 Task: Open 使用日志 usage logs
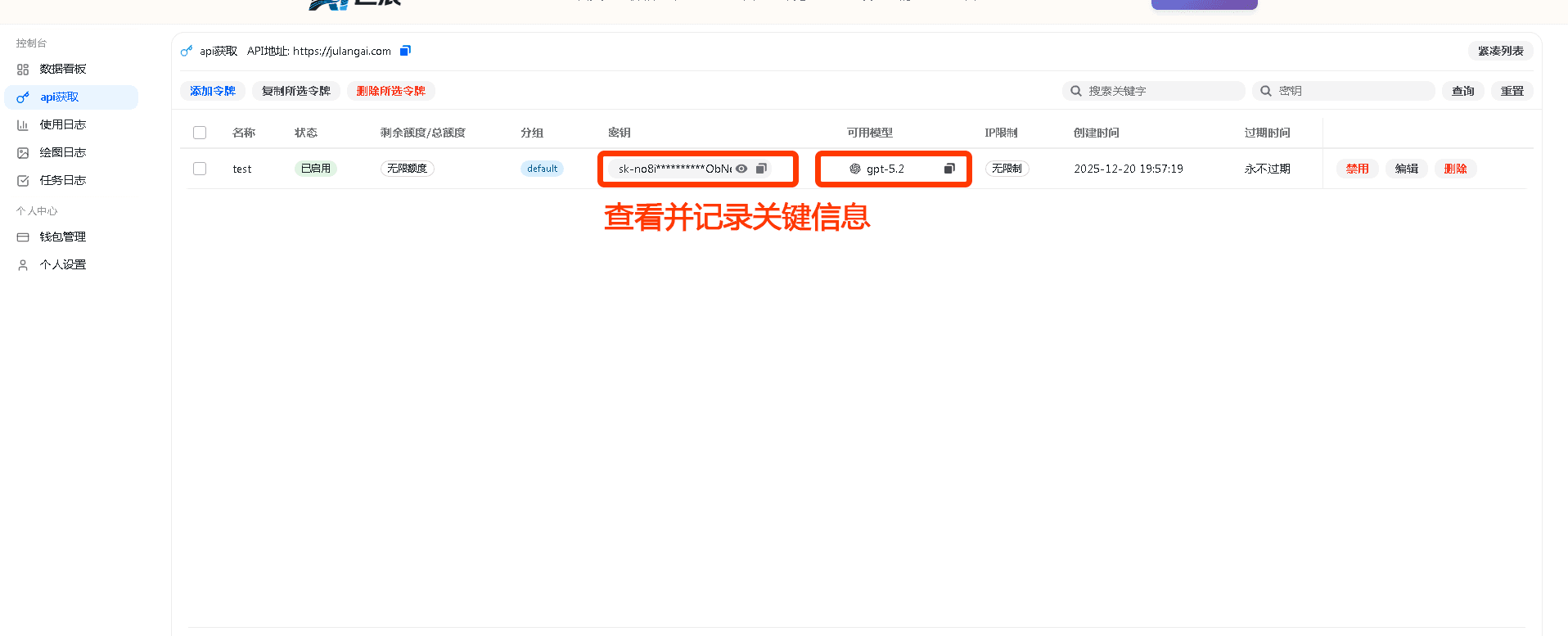(x=62, y=124)
